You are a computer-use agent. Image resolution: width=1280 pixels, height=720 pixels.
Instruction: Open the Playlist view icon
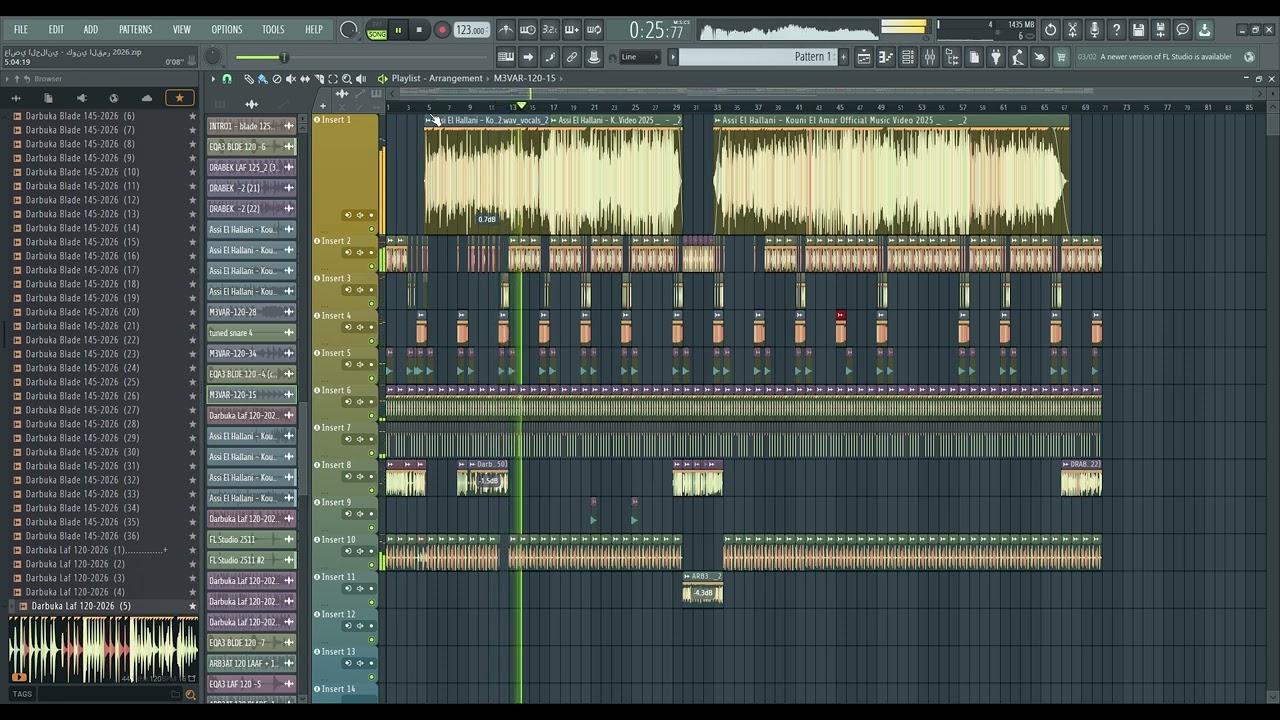tap(864, 57)
